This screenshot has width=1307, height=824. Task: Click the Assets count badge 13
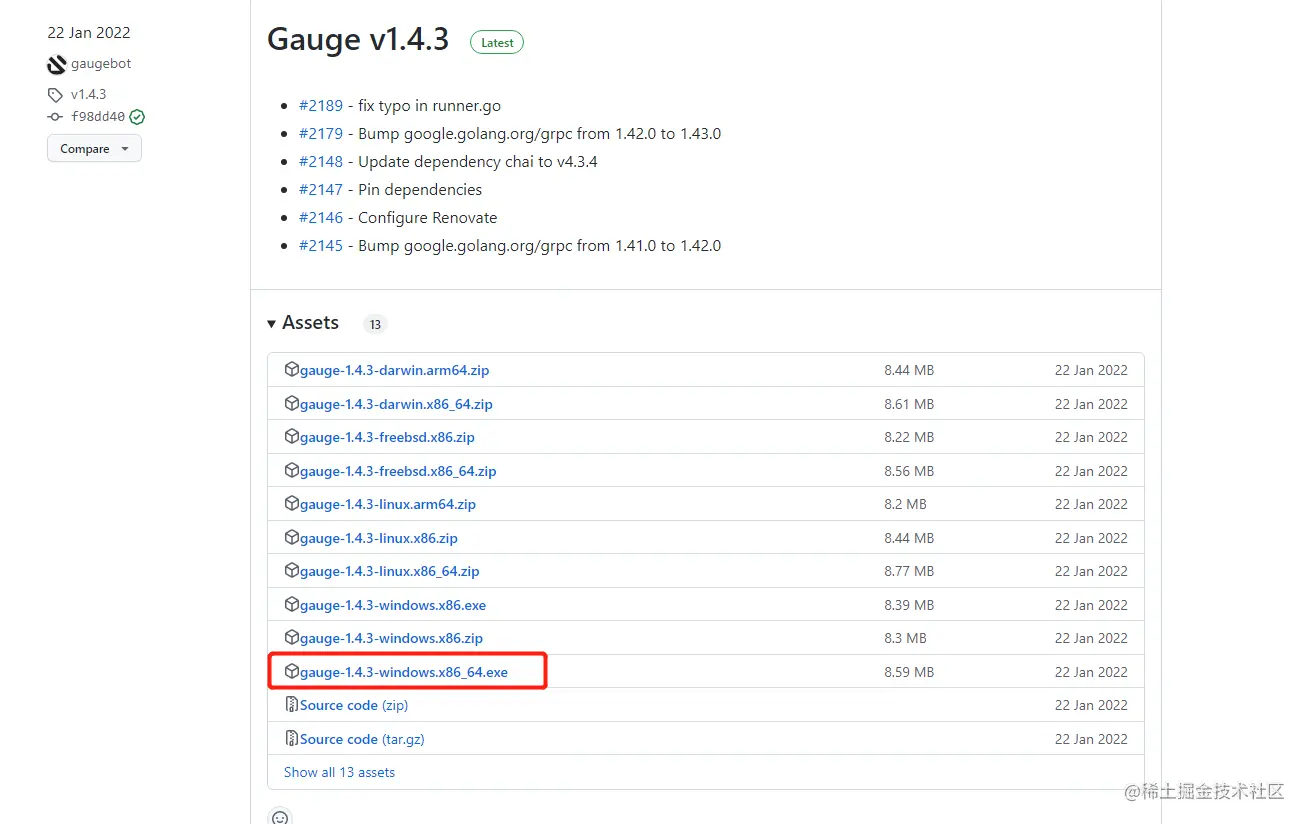375,324
